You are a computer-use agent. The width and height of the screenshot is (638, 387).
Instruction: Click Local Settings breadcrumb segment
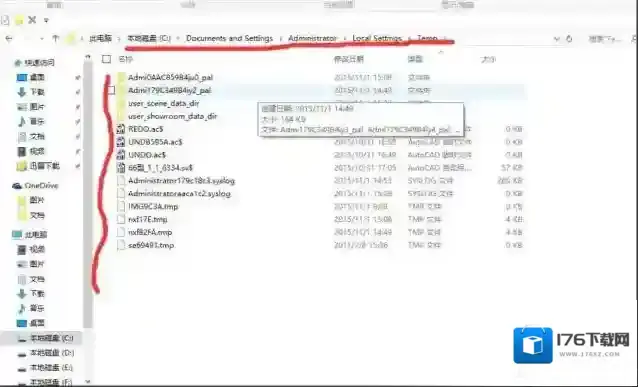pos(377,38)
